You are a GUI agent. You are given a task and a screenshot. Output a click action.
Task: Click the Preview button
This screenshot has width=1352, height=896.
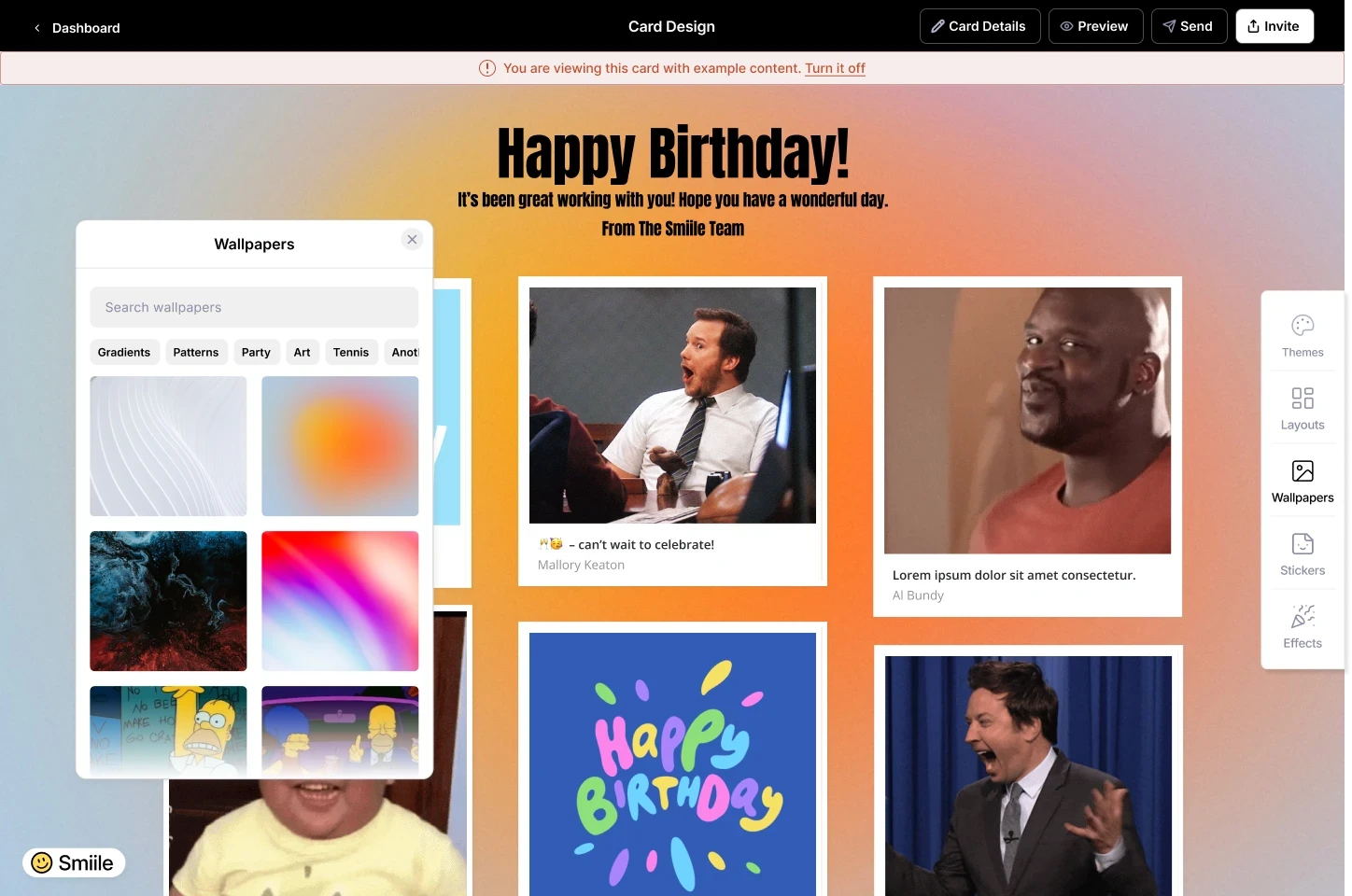(x=1095, y=26)
